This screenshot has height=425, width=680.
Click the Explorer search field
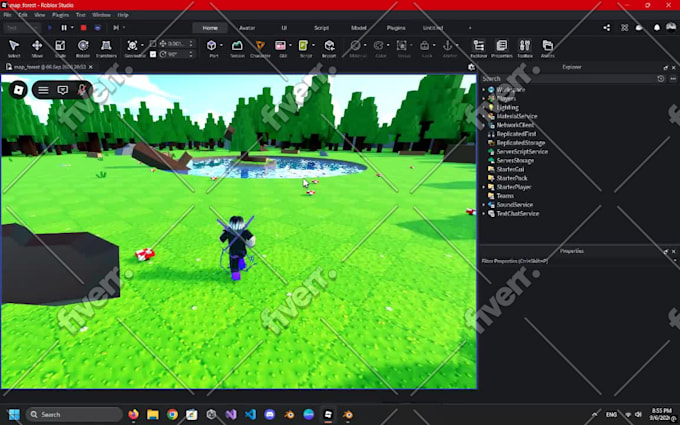pyautogui.click(x=569, y=78)
